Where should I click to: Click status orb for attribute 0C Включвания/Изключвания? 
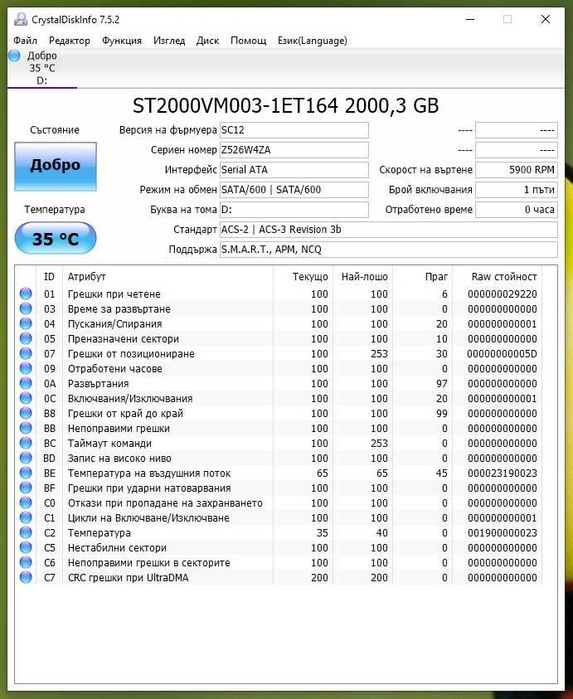coord(26,398)
